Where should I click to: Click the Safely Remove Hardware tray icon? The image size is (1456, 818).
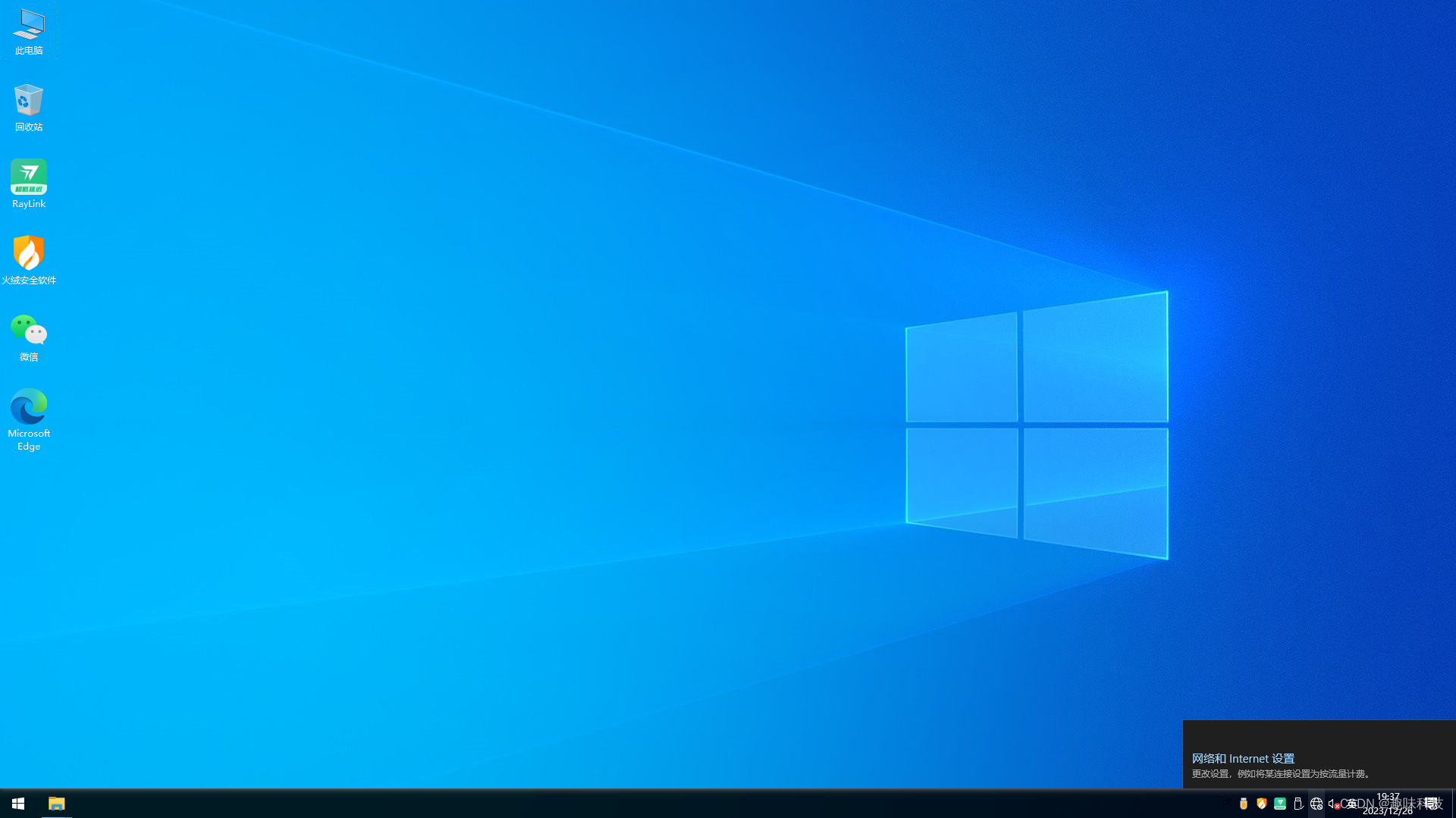coord(1298,804)
